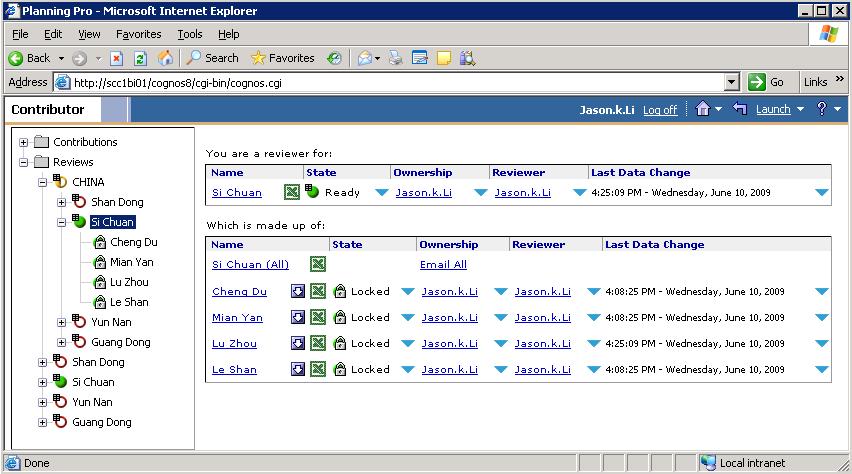Open the Tools menu
The height and width of the screenshot is (474, 852).
pos(189,34)
